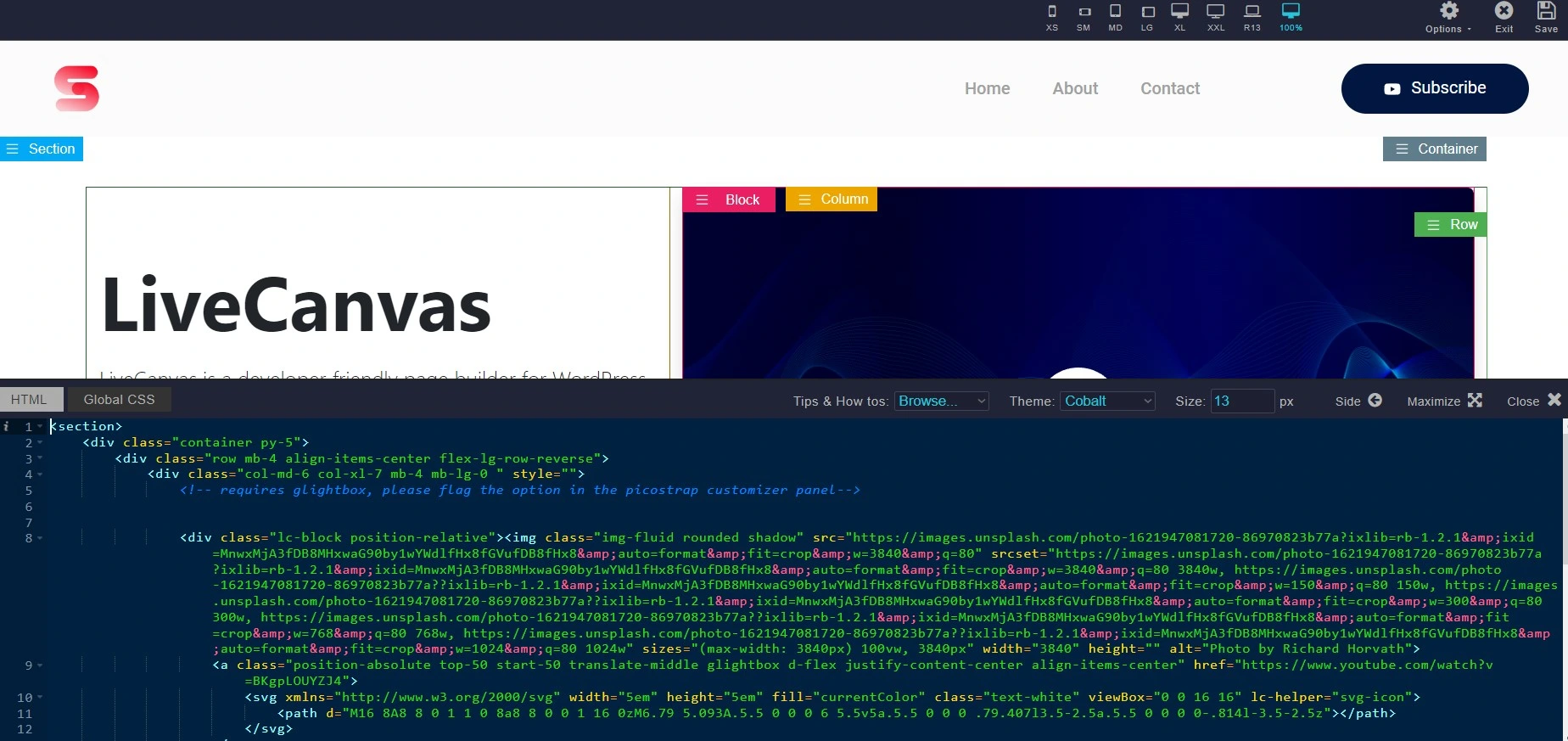
Task: Choose the R13 laptop viewport
Action: click(1252, 18)
